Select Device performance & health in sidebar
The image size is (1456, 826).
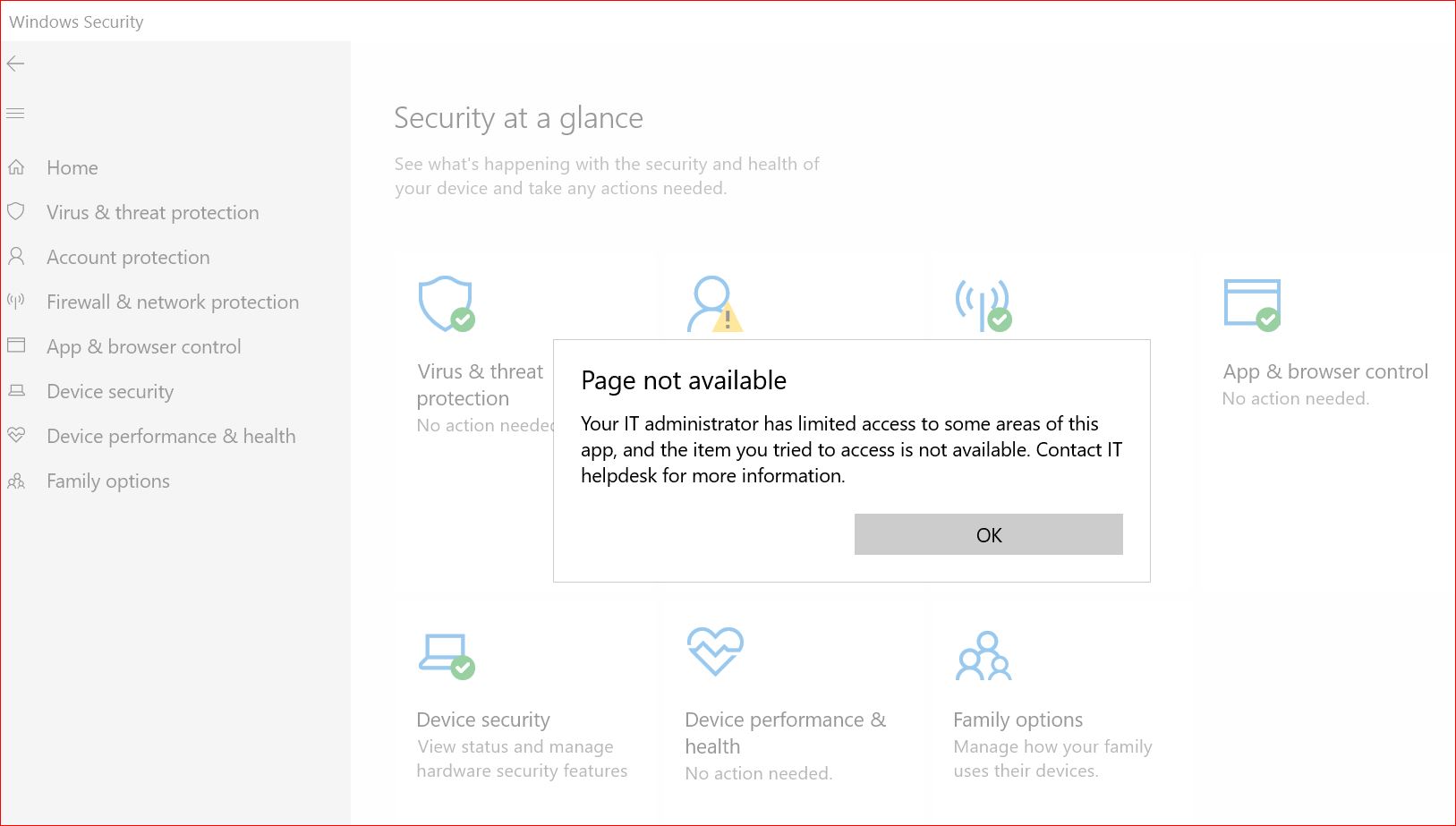[170, 436]
